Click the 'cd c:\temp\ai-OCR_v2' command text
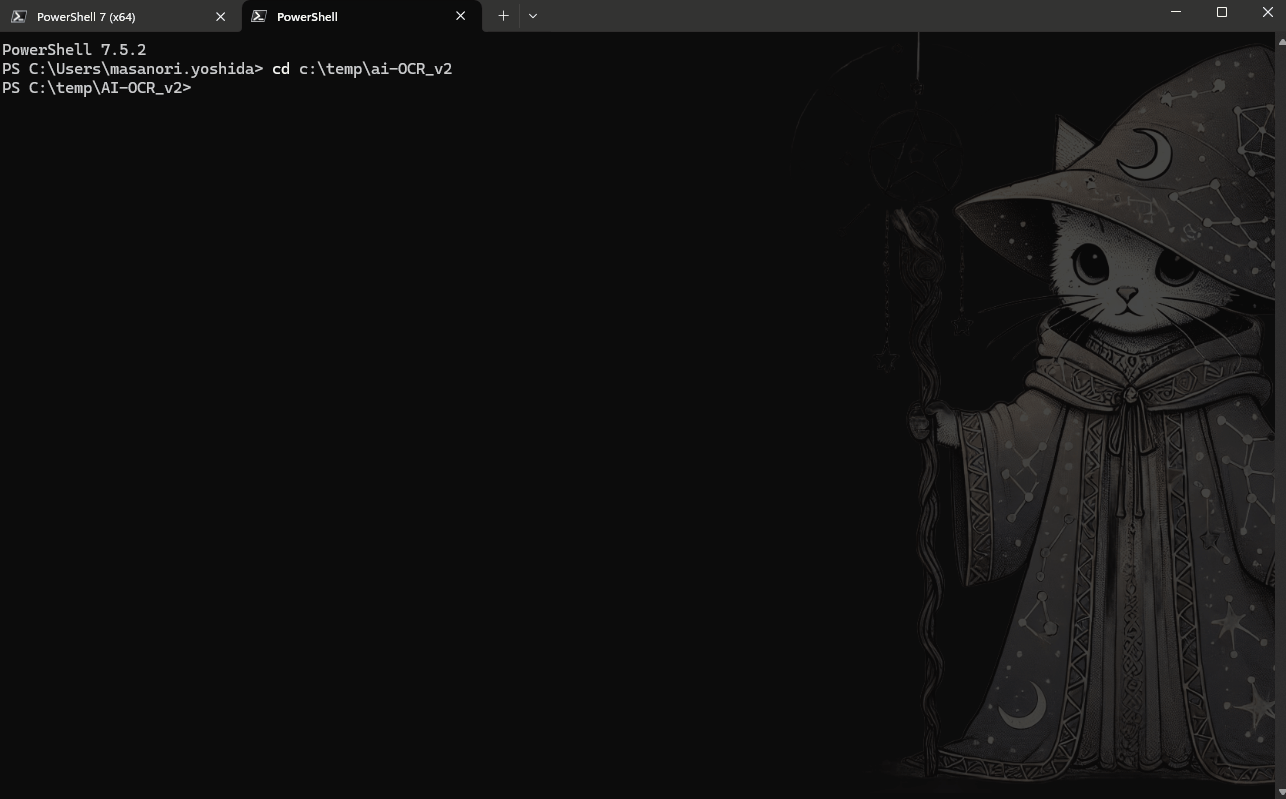 [362, 68]
